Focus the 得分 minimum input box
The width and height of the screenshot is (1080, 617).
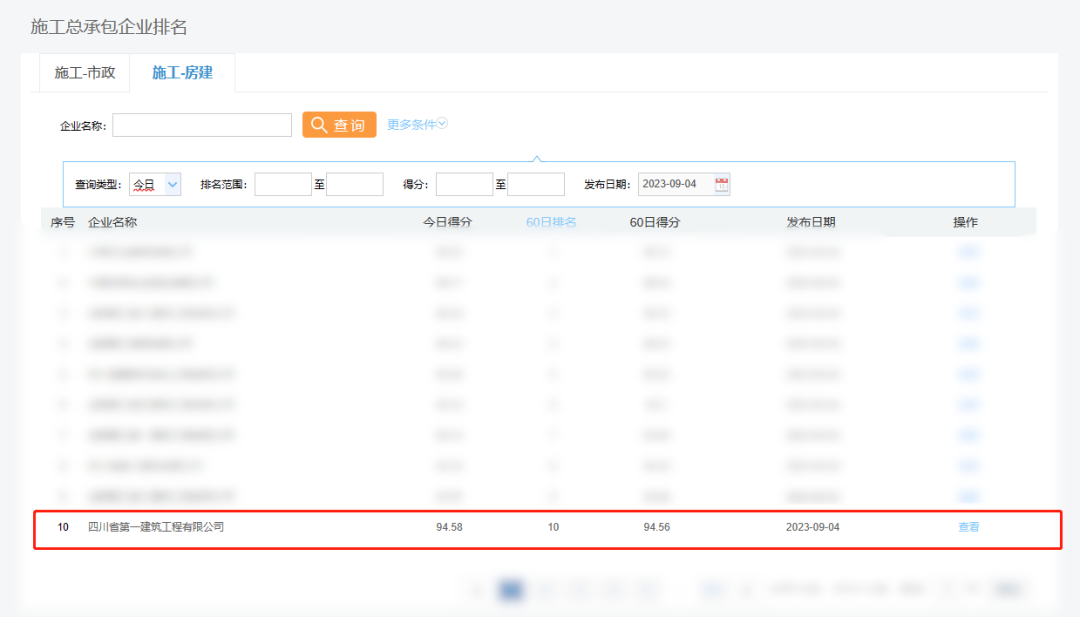pos(464,184)
